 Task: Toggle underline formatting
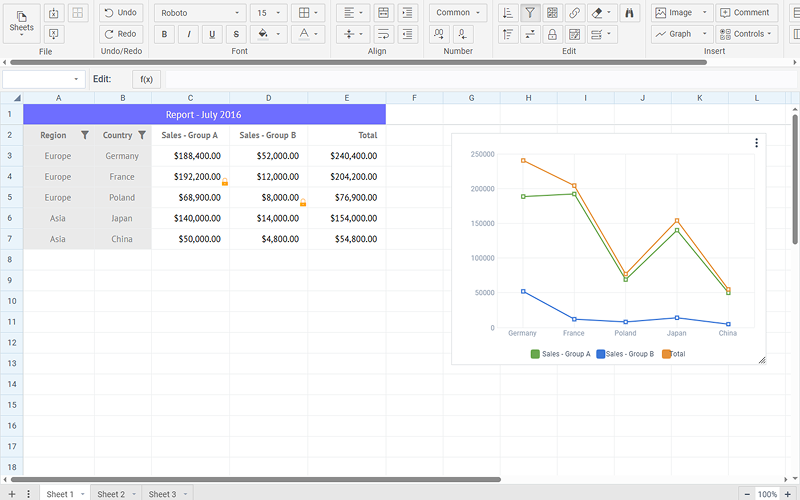212,34
